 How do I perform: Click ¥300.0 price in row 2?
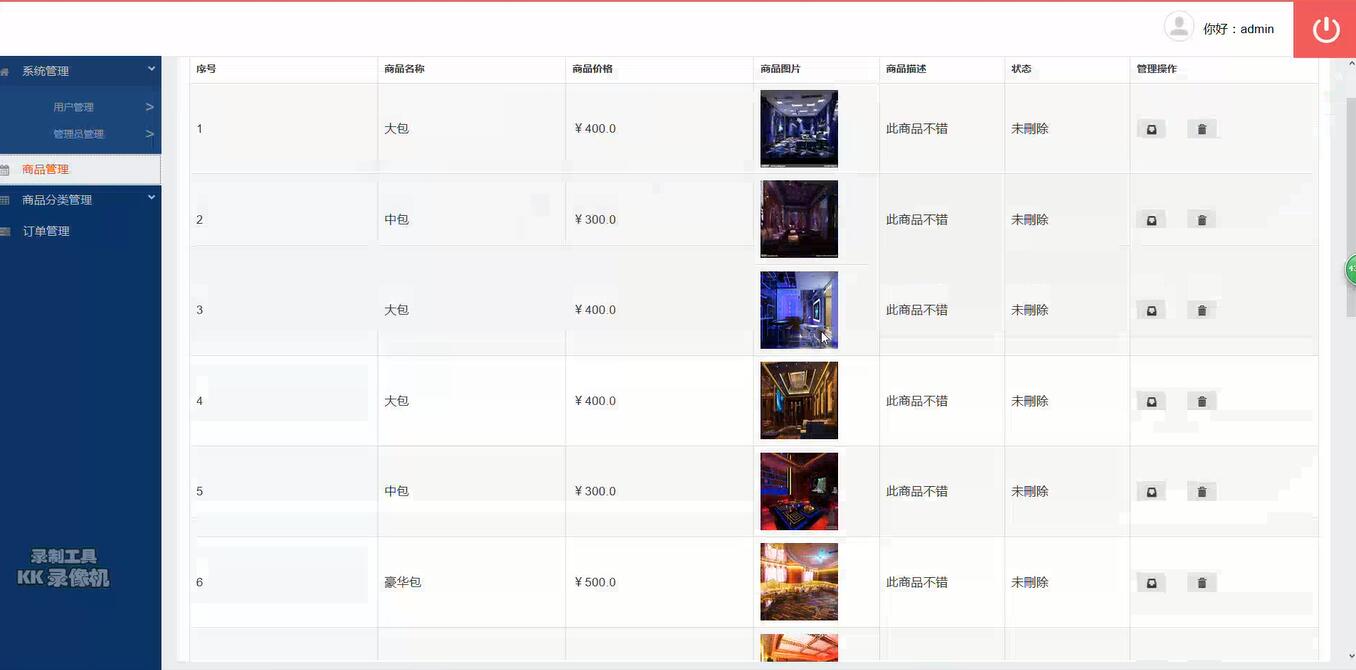pyautogui.click(x=595, y=219)
